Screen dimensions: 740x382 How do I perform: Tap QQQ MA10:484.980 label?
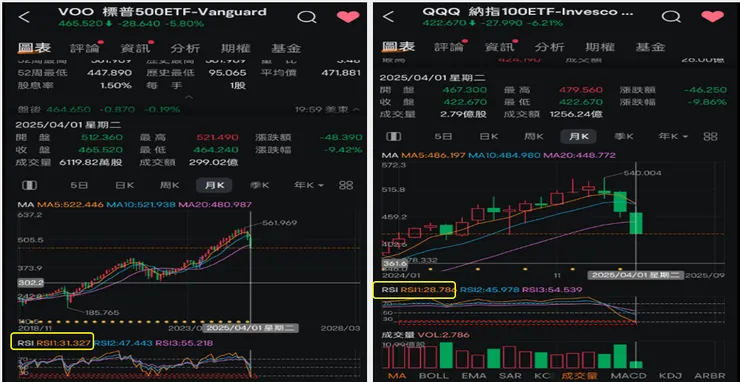pyautogui.click(x=506, y=155)
